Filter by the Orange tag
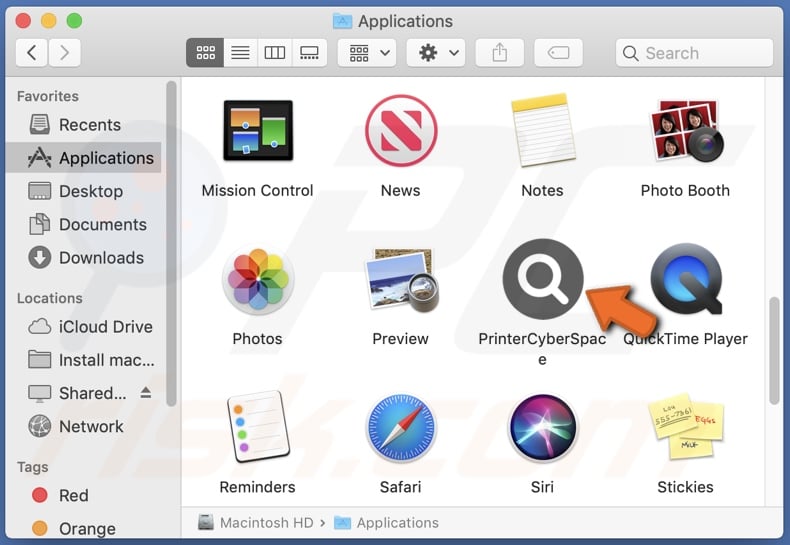790x545 pixels. 84,528
